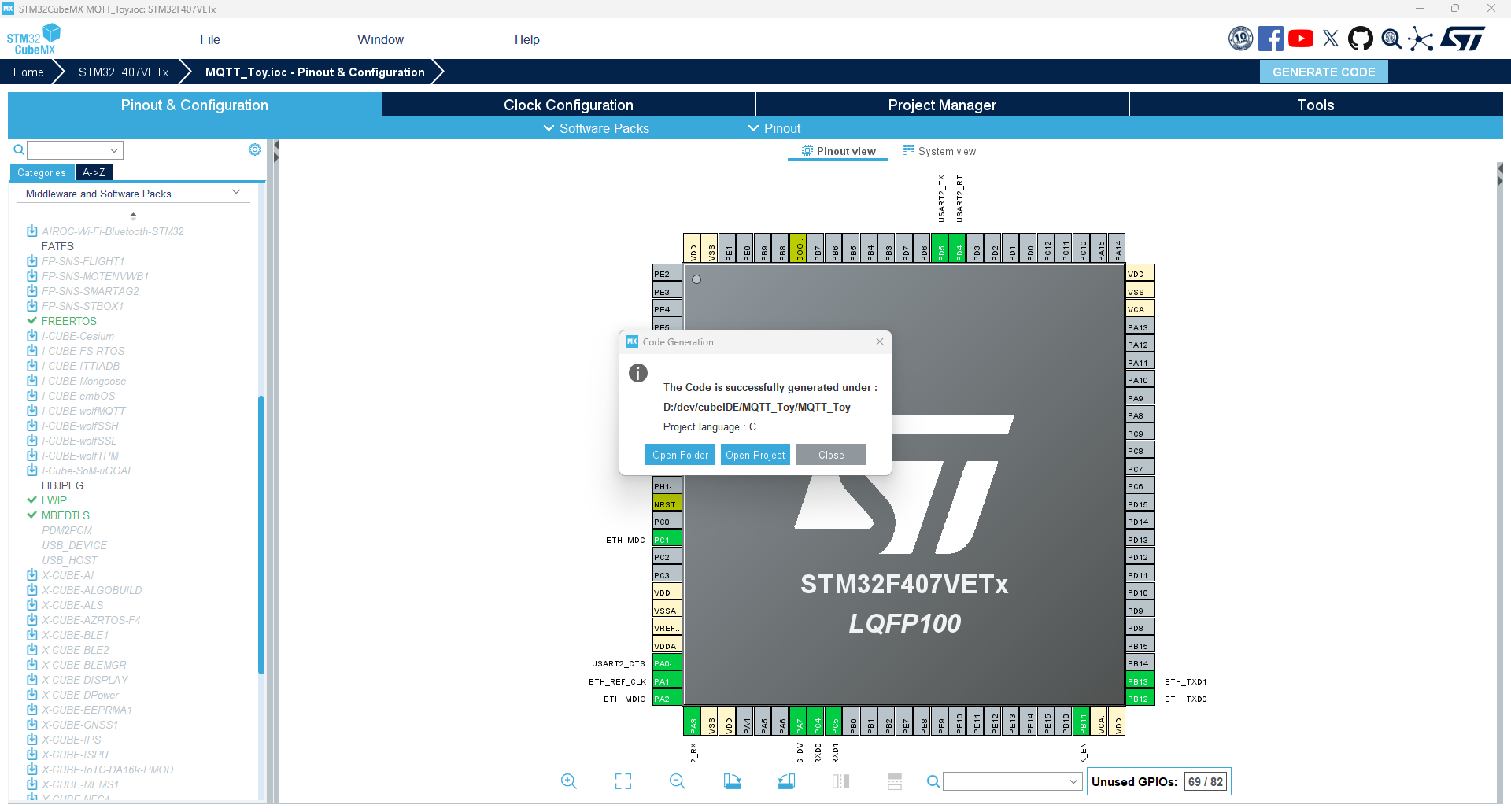This screenshot has height=812, width=1511.
Task: Click green pin PB13 on chip
Action: pos(1140,681)
